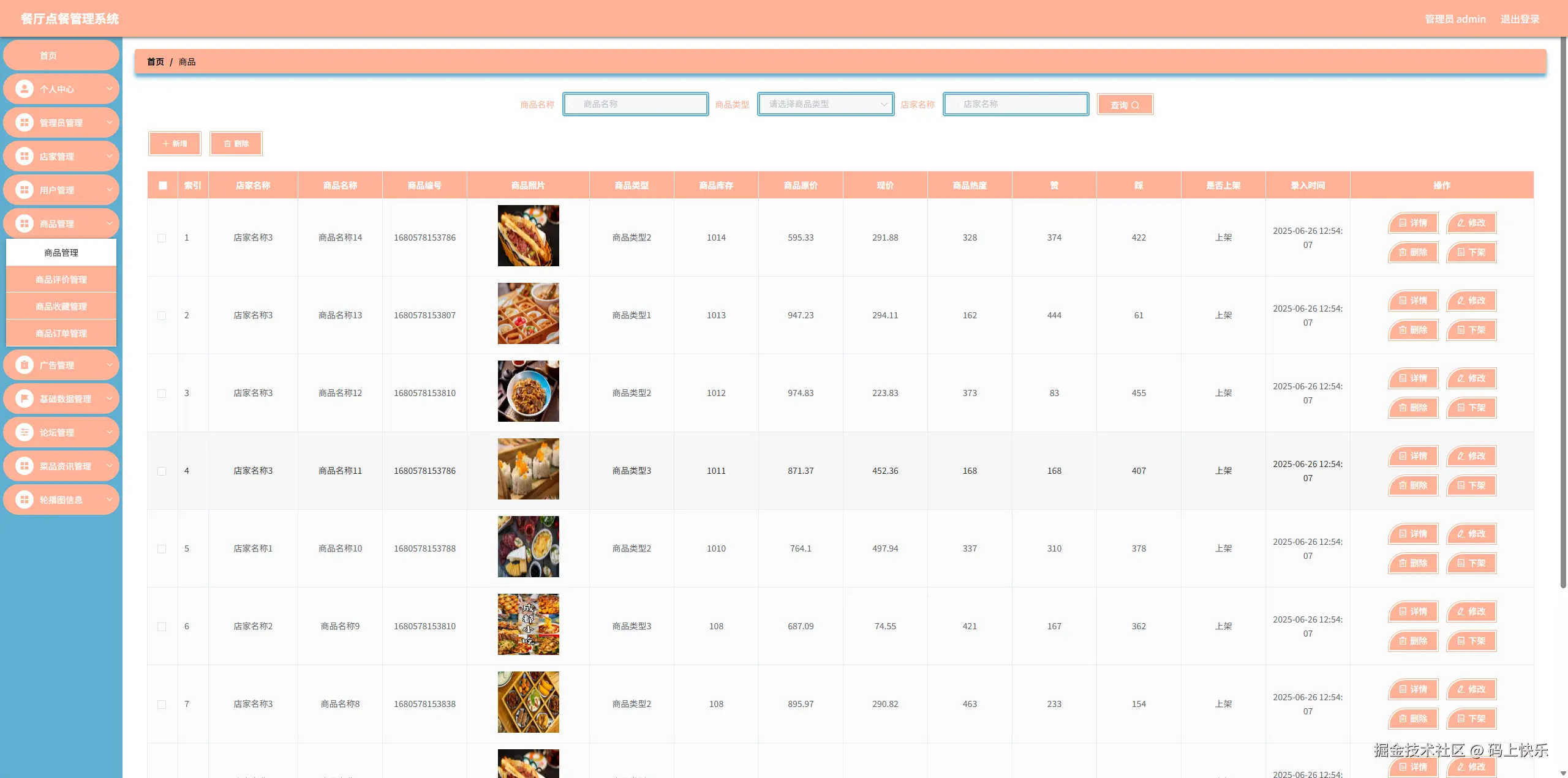Click the magnifier icon in 查询 button
The height and width of the screenshot is (778, 1568).
1135,105
